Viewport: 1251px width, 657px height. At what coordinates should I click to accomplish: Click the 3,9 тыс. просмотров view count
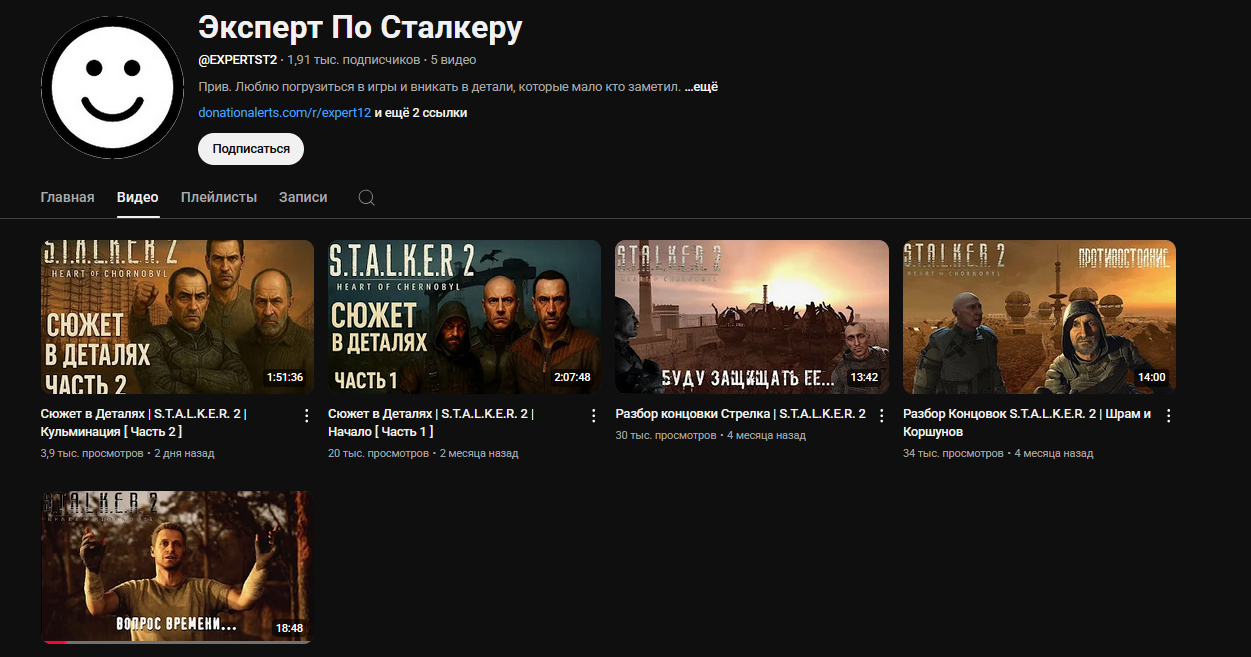pos(92,453)
